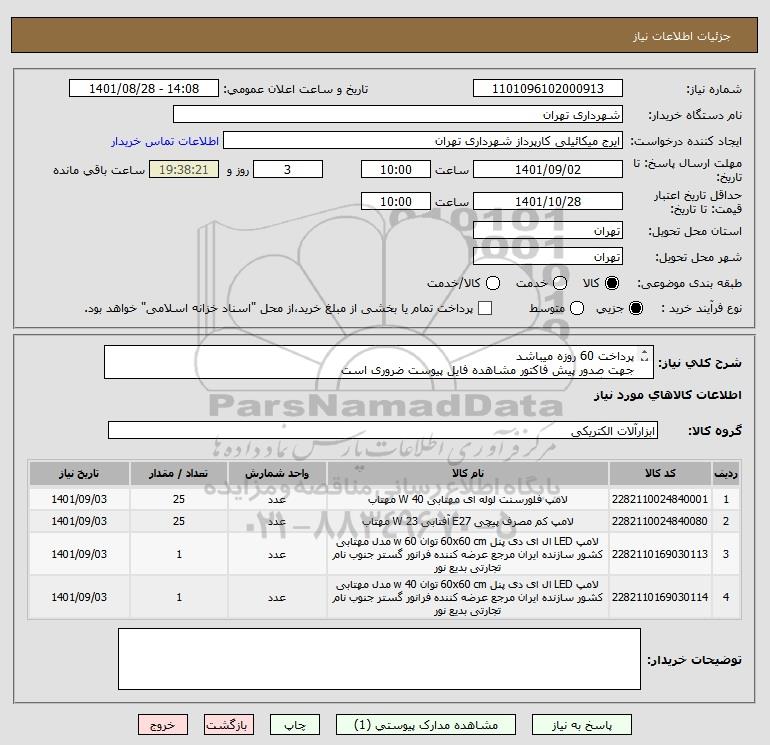Toggle the اسناد خزانه اسلامی payment checkbox
770x745 pixels.
pyautogui.click(x=485, y=308)
